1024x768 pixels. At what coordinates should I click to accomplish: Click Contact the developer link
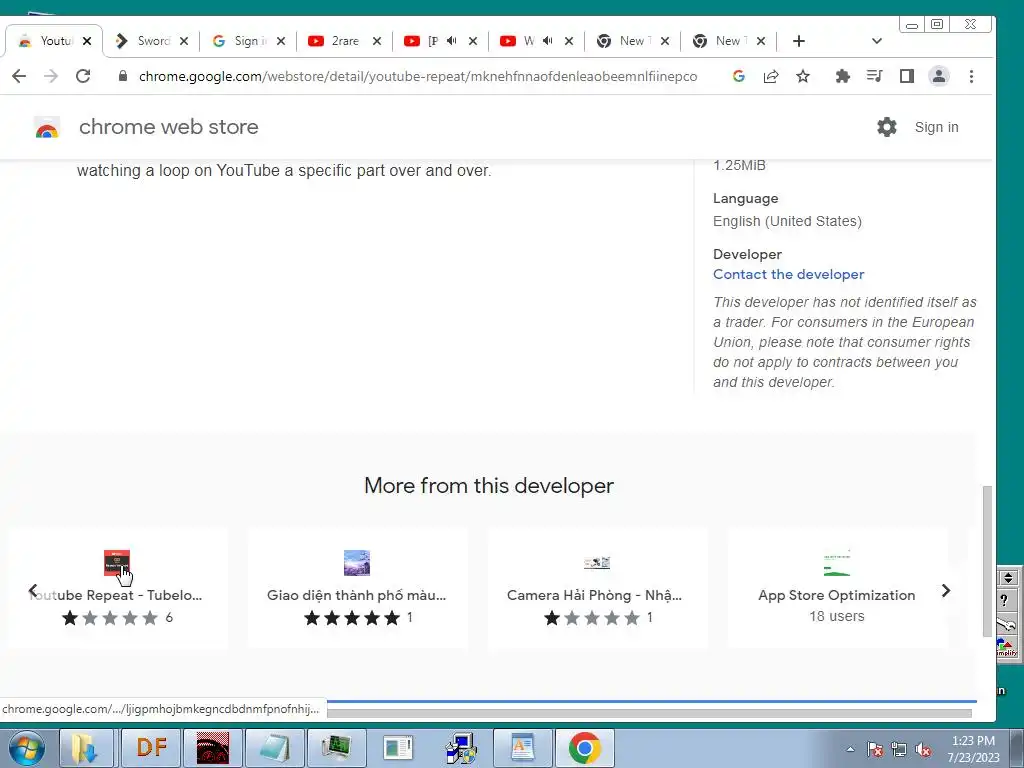click(x=788, y=274)
